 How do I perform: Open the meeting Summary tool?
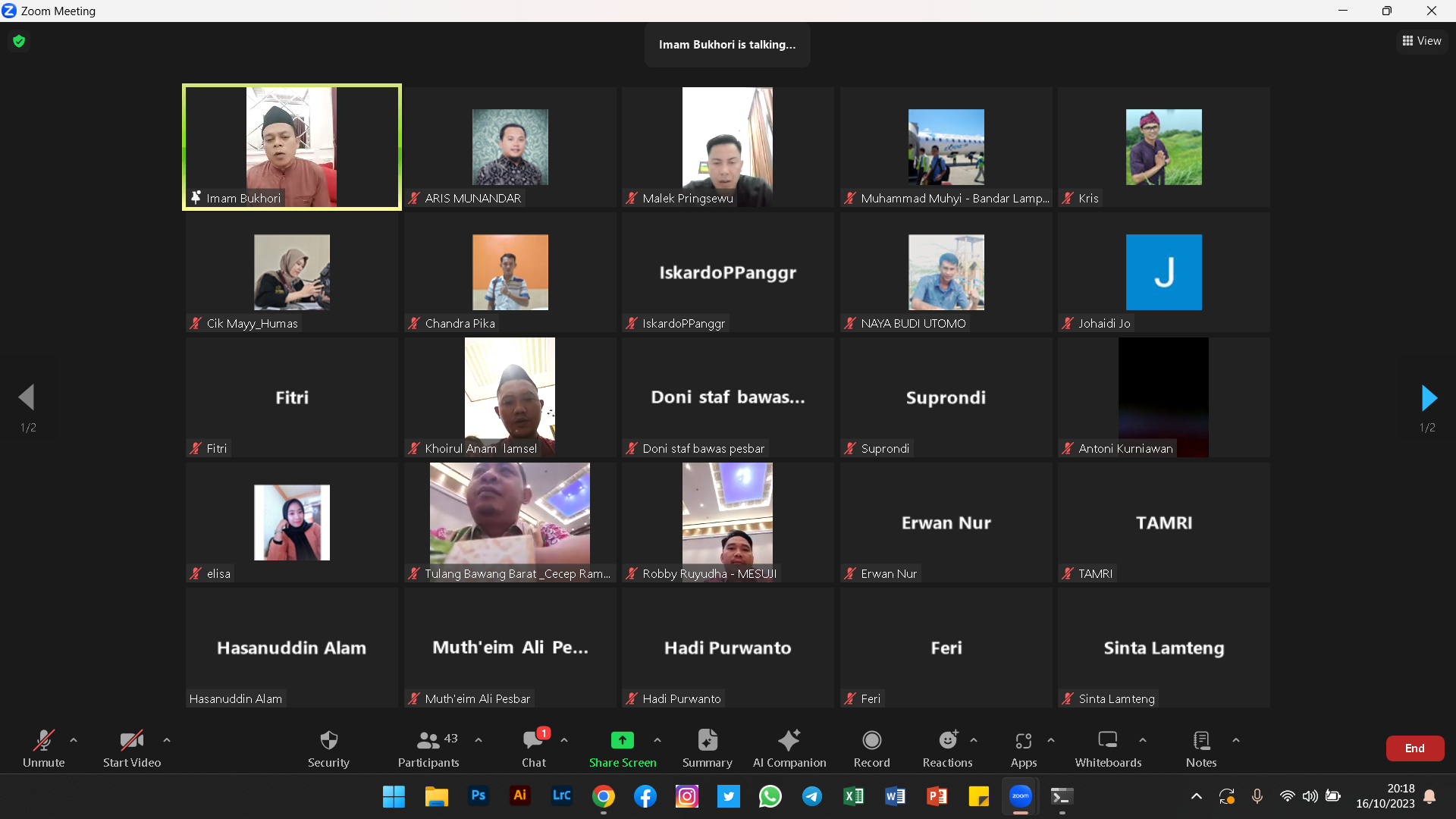click(707, 740)
